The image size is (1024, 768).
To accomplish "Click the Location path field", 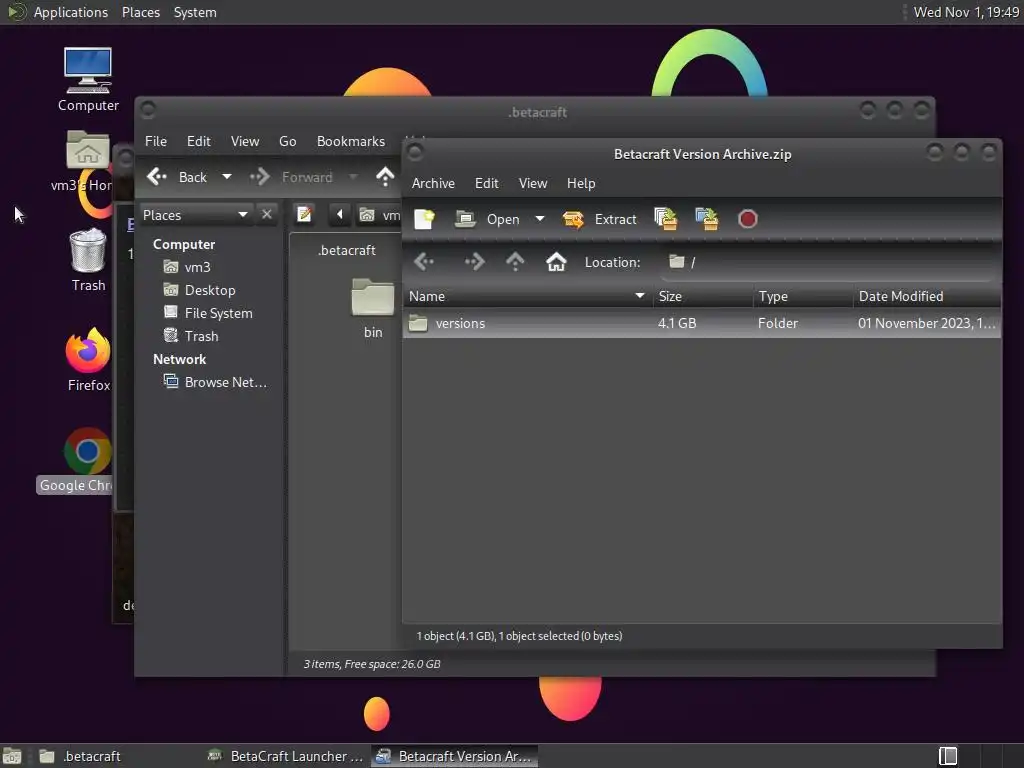I will click(x=826, y=262).
